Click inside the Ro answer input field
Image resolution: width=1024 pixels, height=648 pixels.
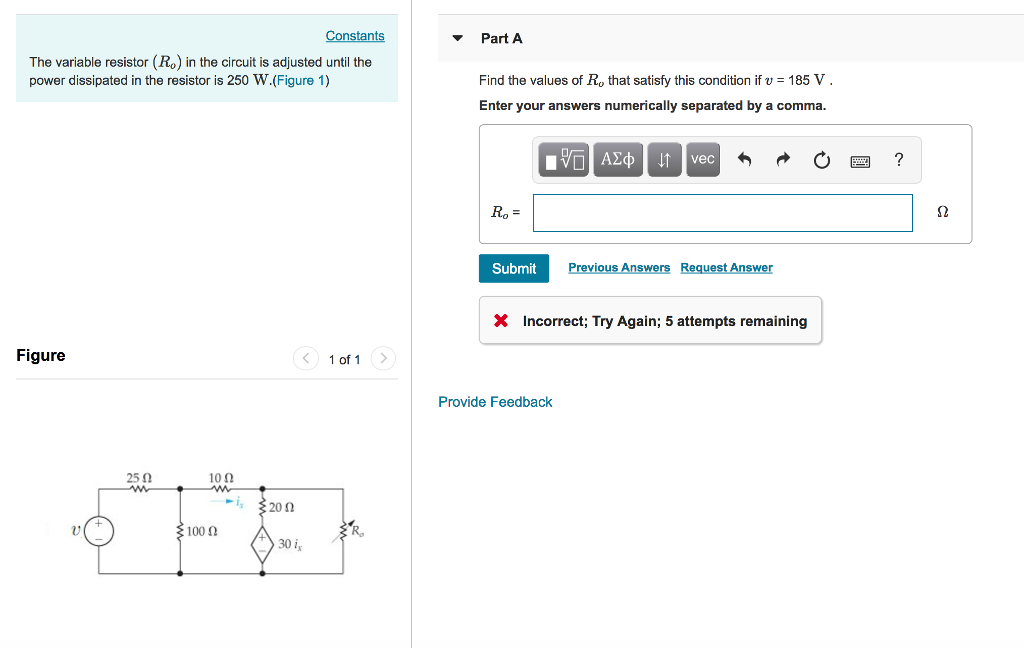tap(722, 212)
